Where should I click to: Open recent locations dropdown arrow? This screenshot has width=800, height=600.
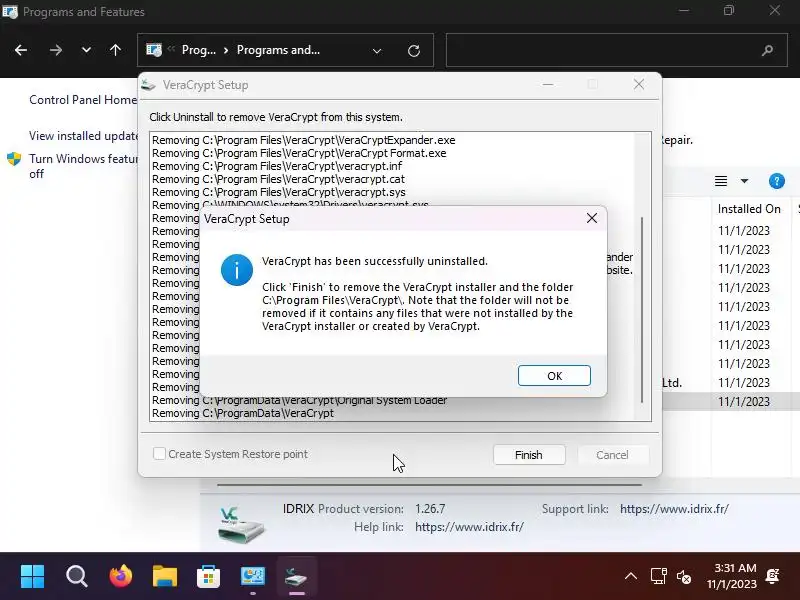pyautogui.click(x=86, y=50)
